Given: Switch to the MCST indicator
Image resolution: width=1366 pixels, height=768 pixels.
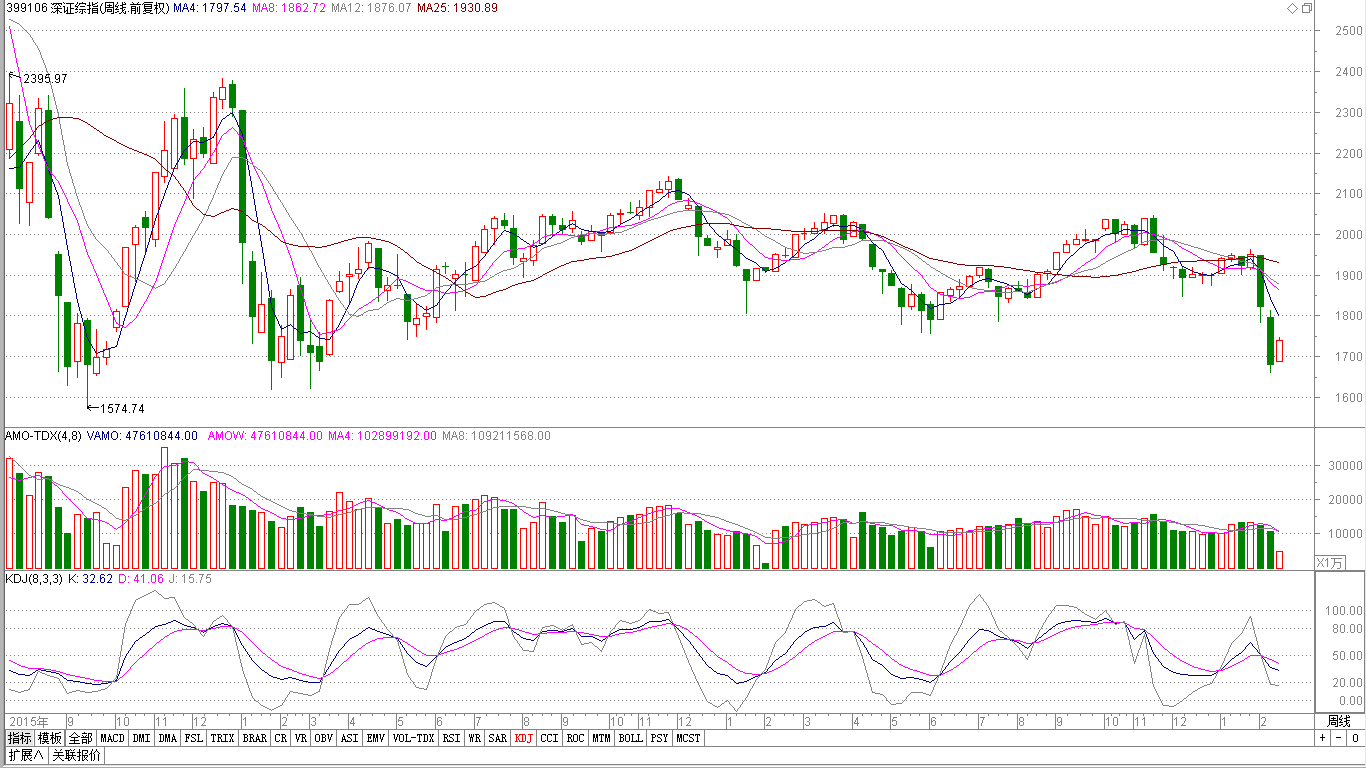Looking at the screenshot, I should tap(688, 738).
